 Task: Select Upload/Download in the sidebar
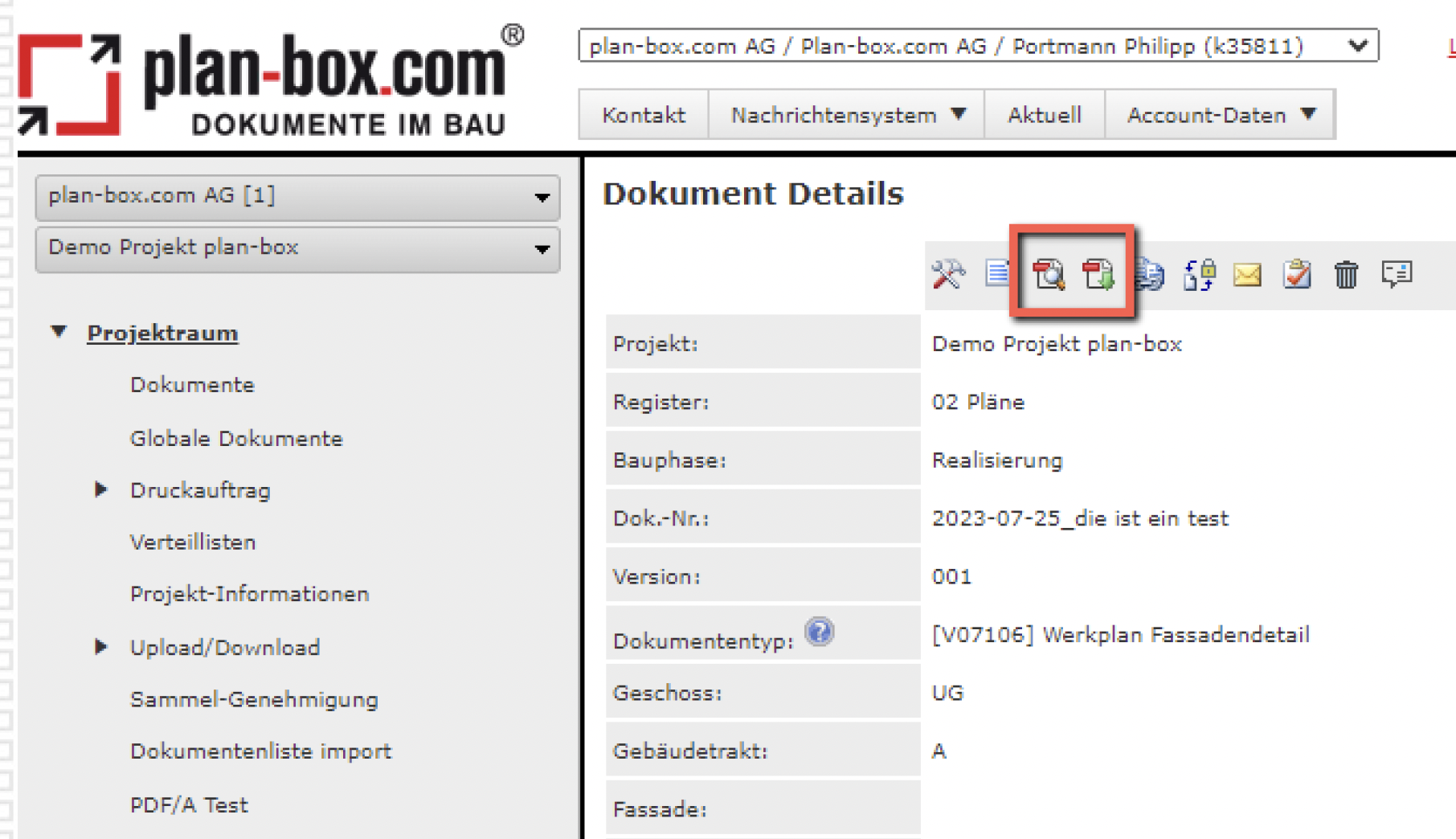pyautogui.click(x=225, y=648)
